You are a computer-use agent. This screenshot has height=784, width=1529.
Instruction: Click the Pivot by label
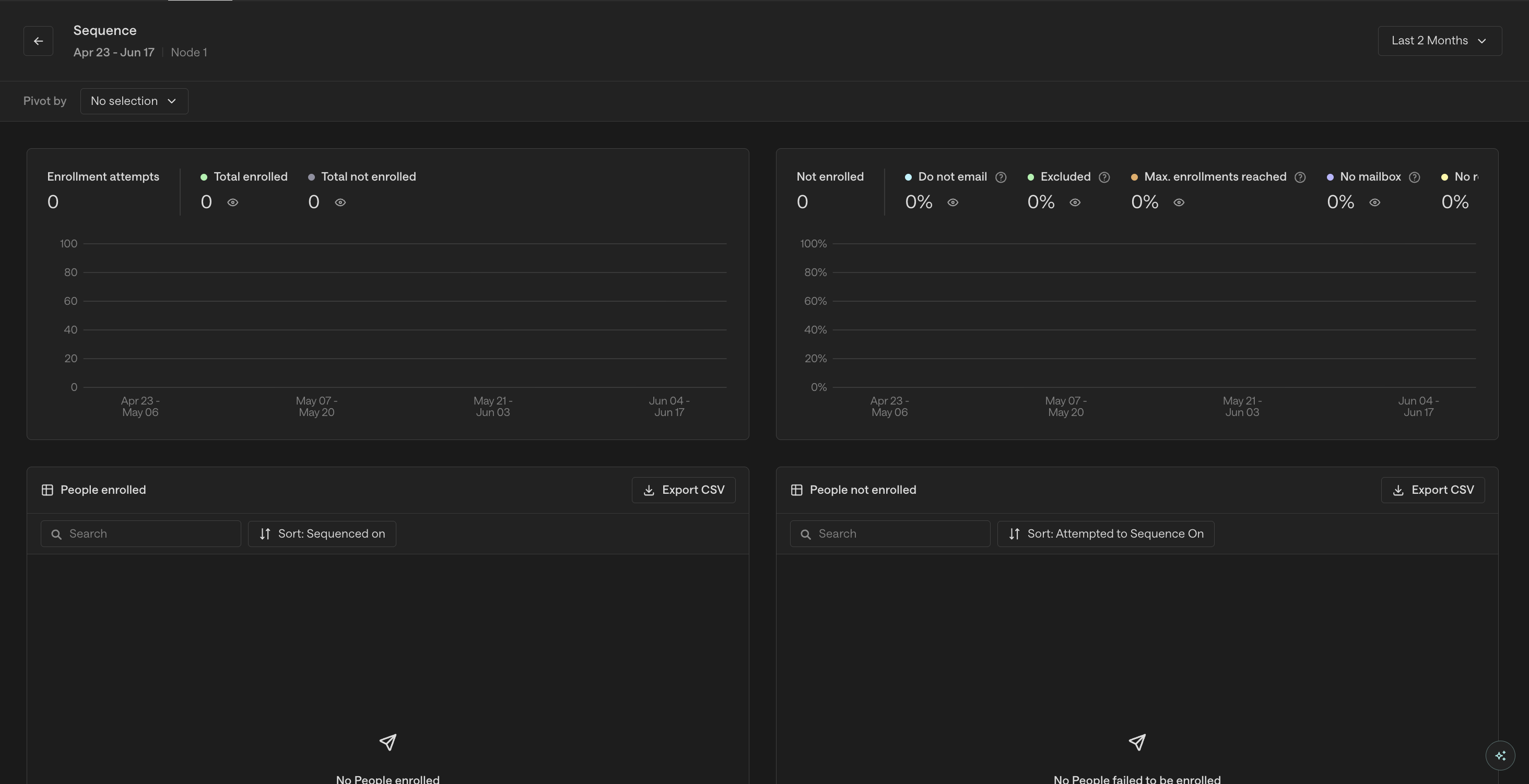[44, 101]
